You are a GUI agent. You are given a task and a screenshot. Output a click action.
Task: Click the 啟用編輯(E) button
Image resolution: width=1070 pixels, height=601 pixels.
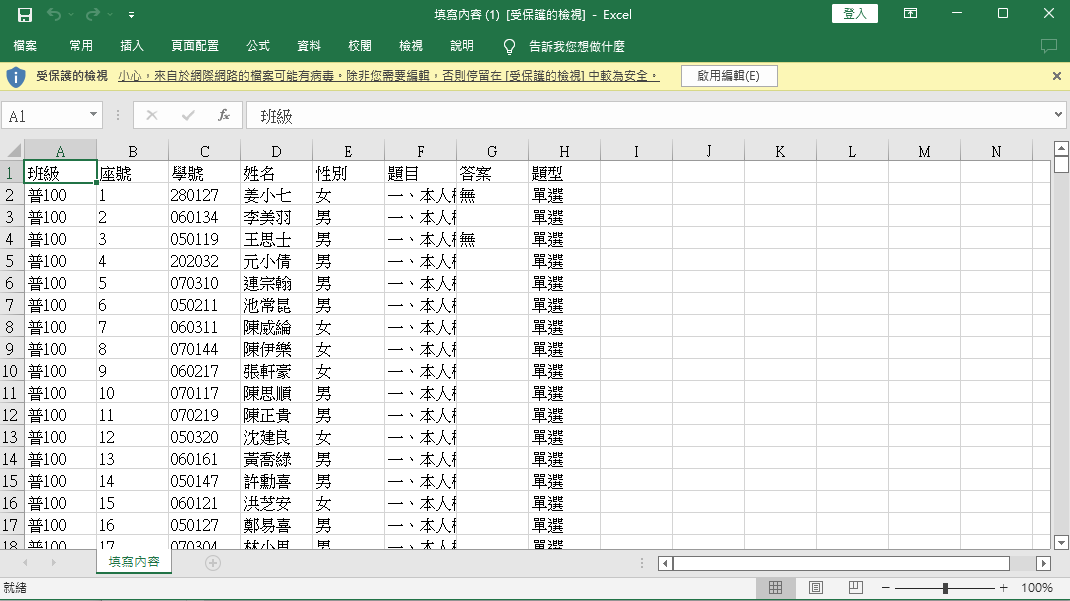click(729, 76)
